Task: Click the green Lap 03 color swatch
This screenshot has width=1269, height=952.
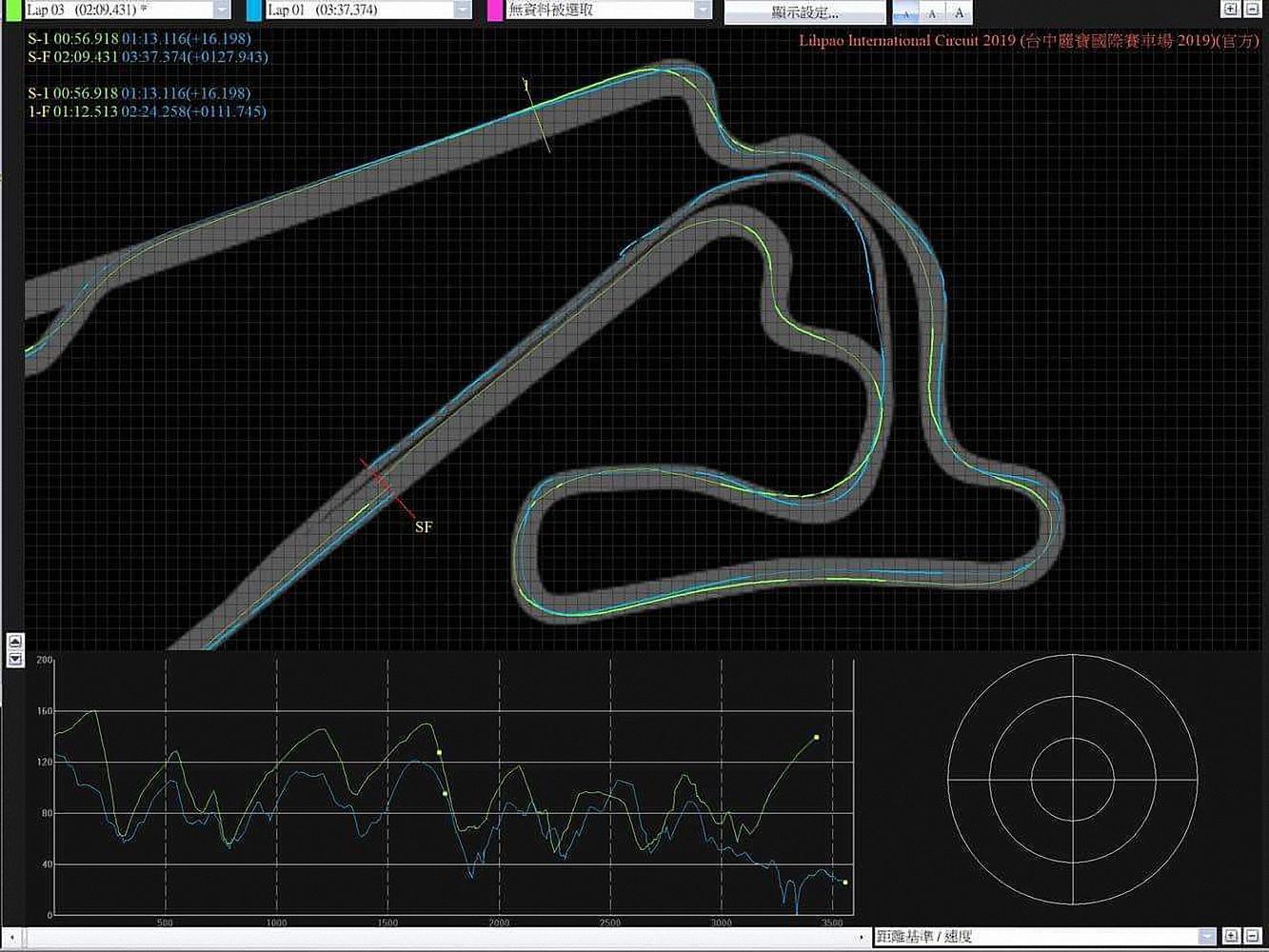Action: 13,10
